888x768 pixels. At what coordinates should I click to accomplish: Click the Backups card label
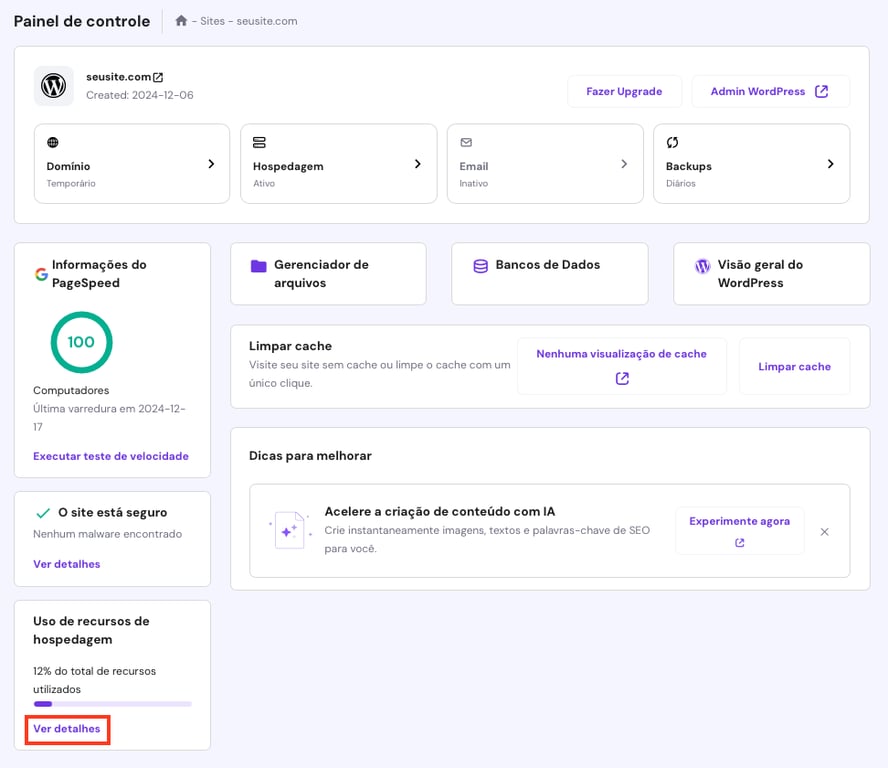click(x=689, y=166)
